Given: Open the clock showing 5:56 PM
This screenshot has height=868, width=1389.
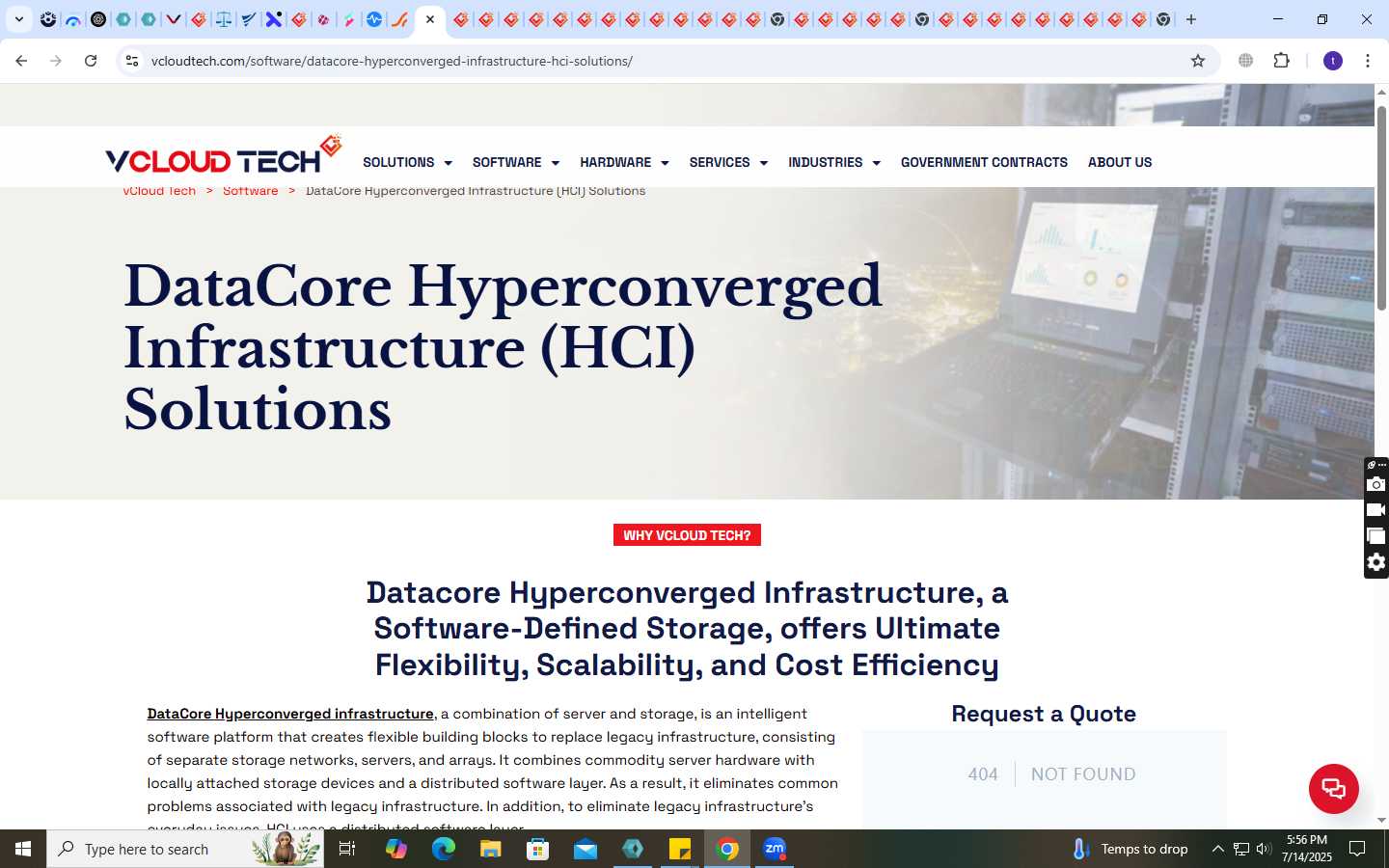Looking at the screenshot, I should pos(1307,849).
